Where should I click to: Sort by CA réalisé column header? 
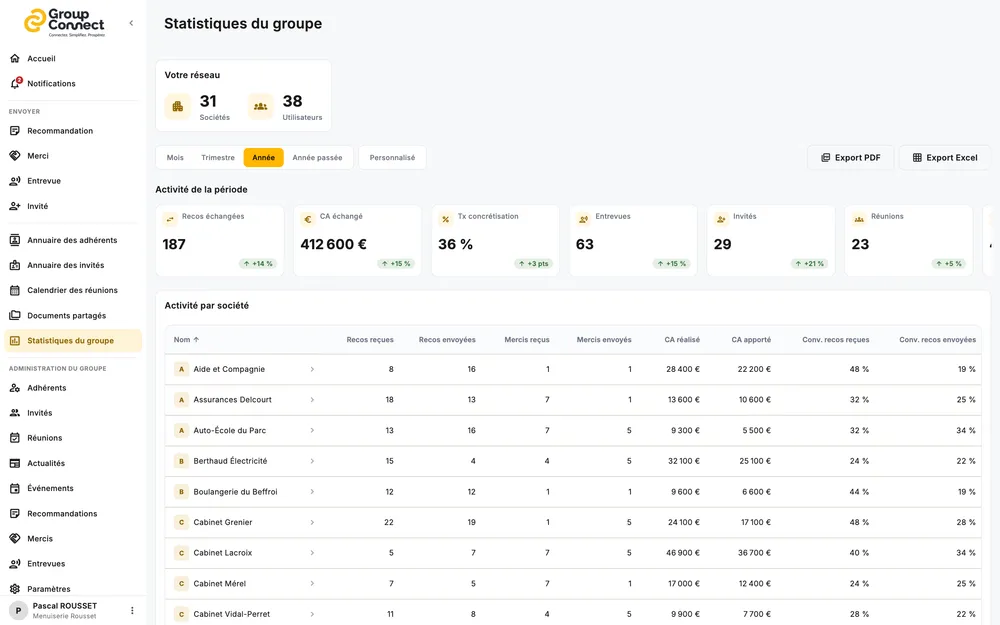682,340
